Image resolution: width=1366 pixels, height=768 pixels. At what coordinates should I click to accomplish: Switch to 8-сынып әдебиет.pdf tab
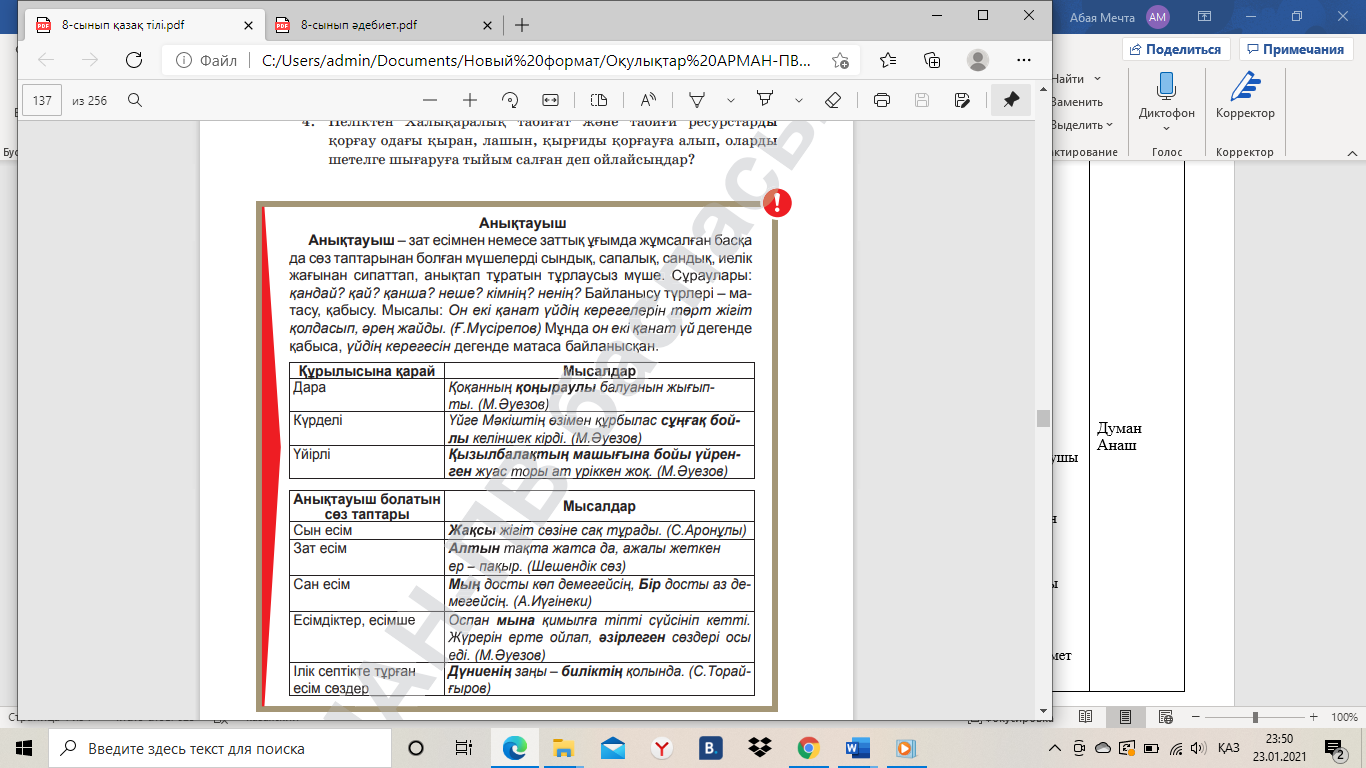[x=359, y=25]
